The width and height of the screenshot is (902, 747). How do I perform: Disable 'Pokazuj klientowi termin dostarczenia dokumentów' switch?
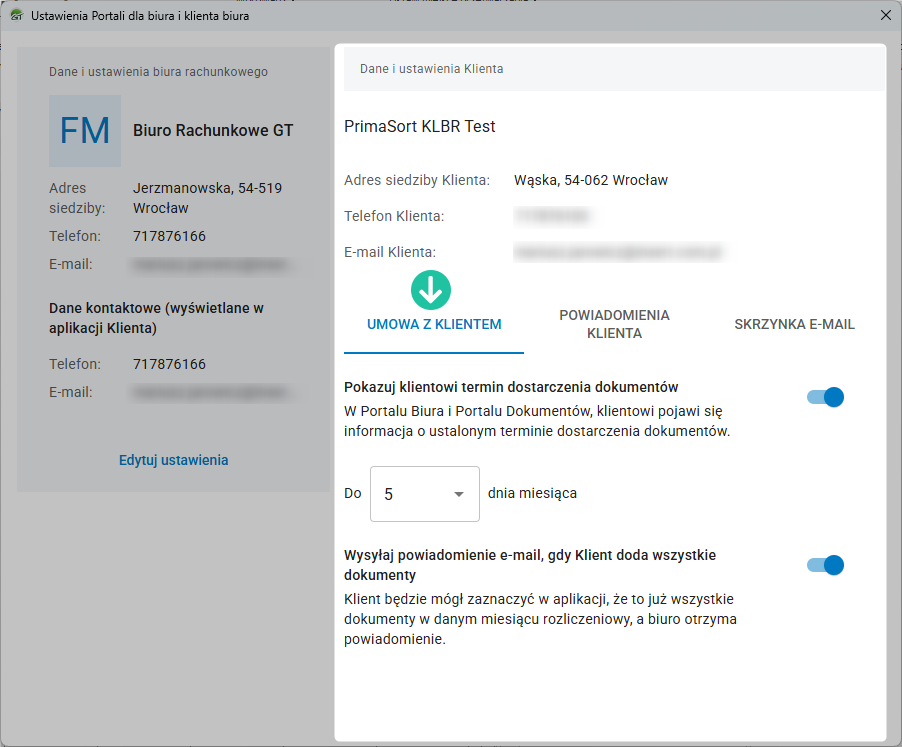(826, 397)
